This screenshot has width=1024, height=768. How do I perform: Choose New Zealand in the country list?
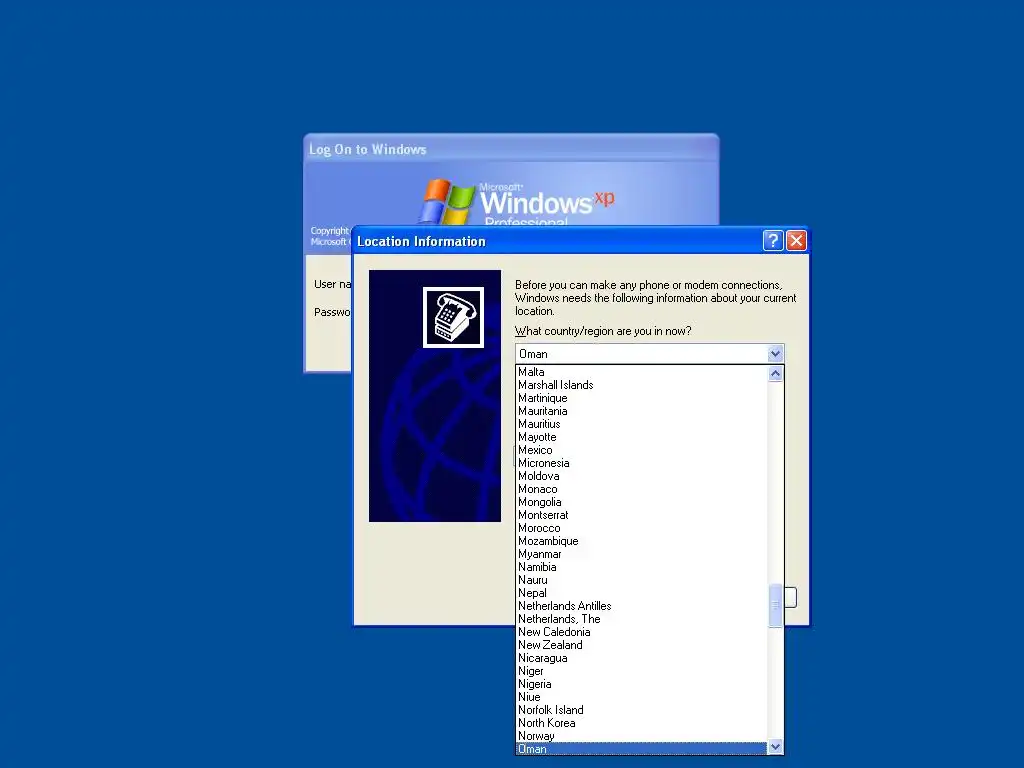(641, 645)
